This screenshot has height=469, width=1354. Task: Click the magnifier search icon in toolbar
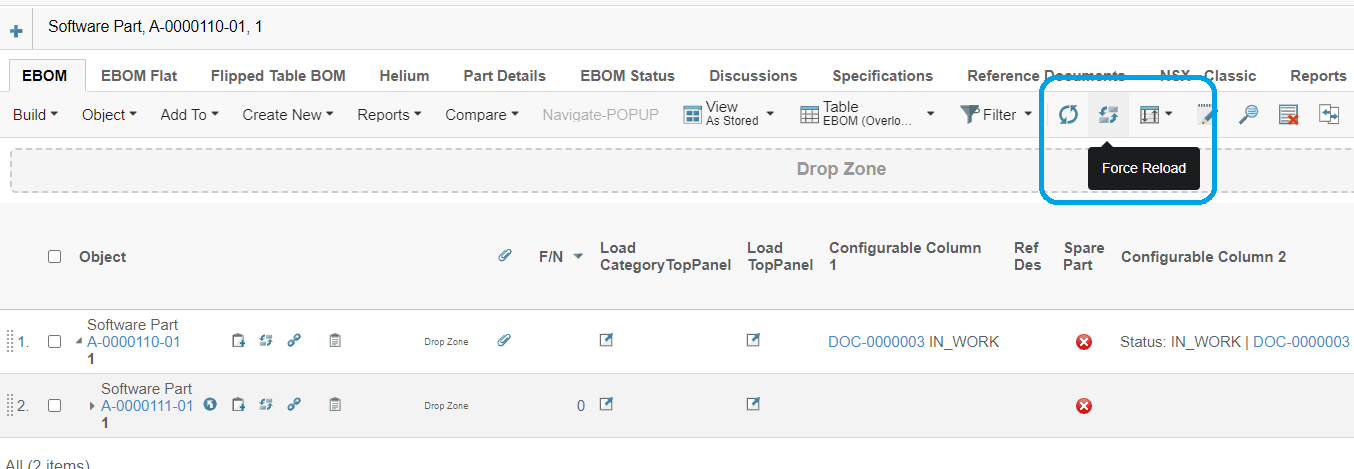click(x=1247, y=115)
